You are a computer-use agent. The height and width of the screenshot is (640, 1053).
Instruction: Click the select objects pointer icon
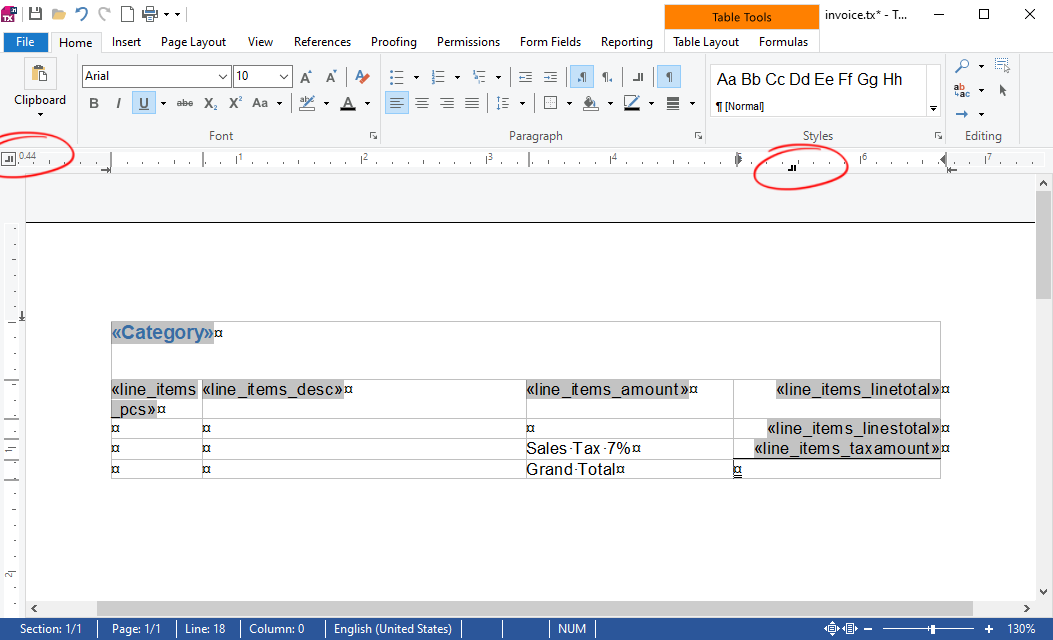(1003, 90)
